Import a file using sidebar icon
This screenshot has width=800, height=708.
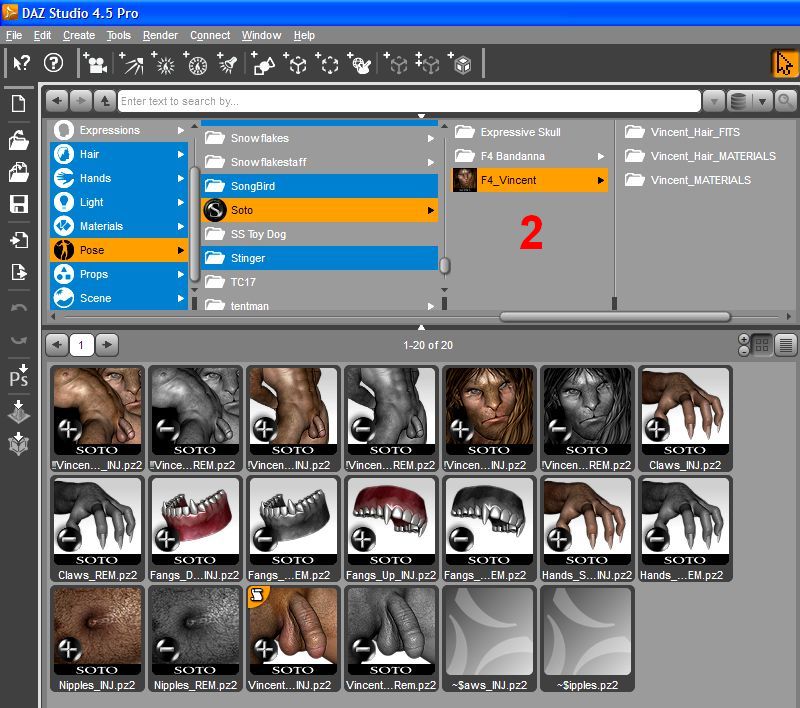coord(19,240)
